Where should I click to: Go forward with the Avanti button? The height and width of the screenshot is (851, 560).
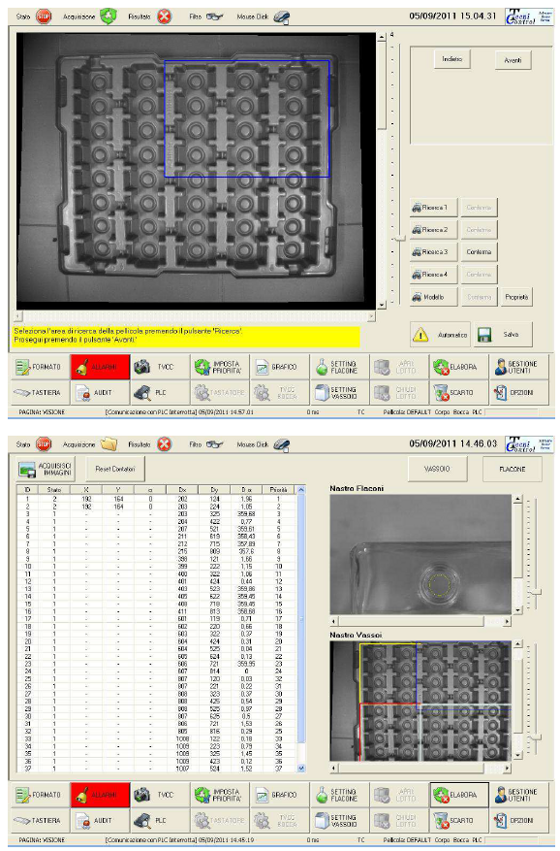513,60
